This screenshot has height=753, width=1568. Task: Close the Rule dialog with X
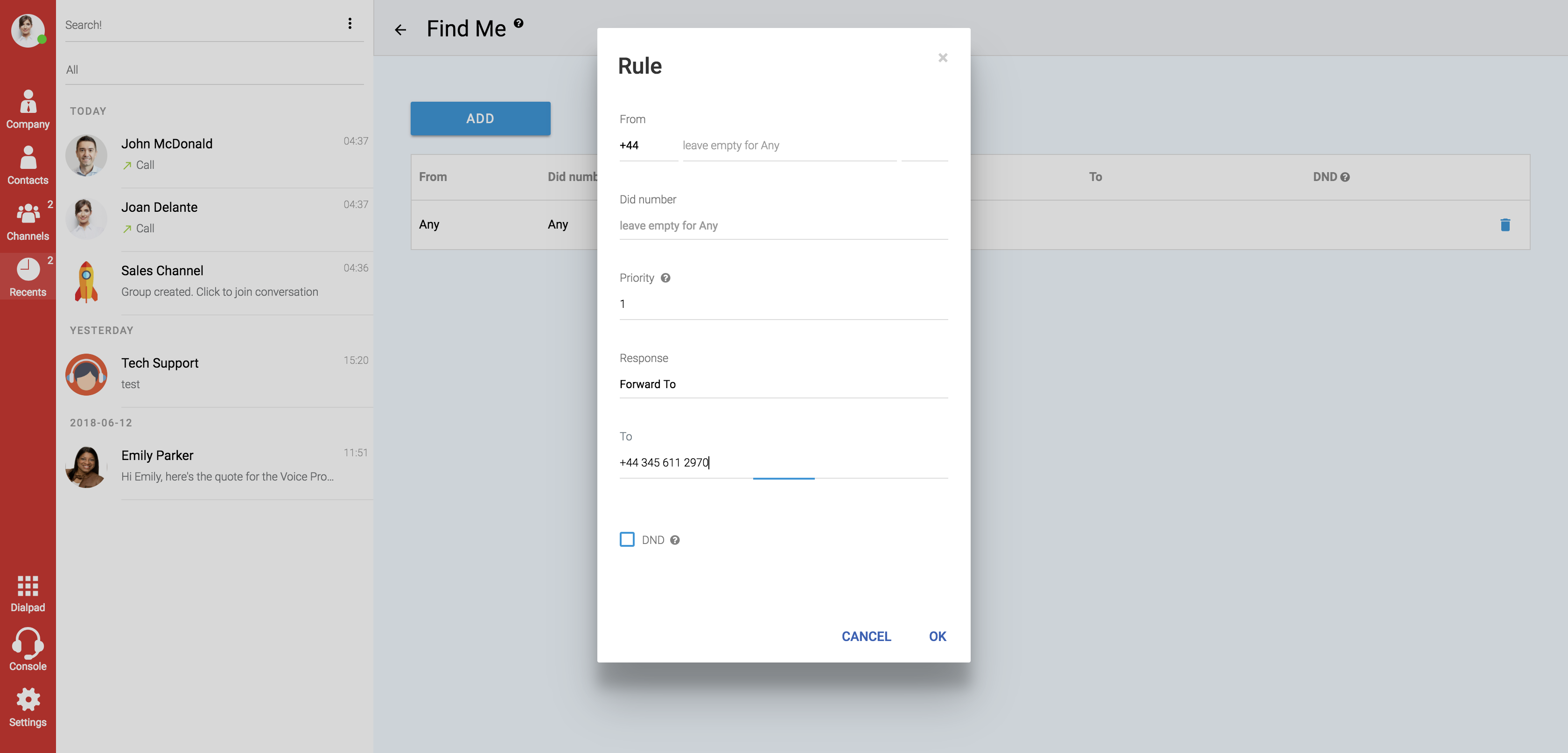click(x=942, y=58)
